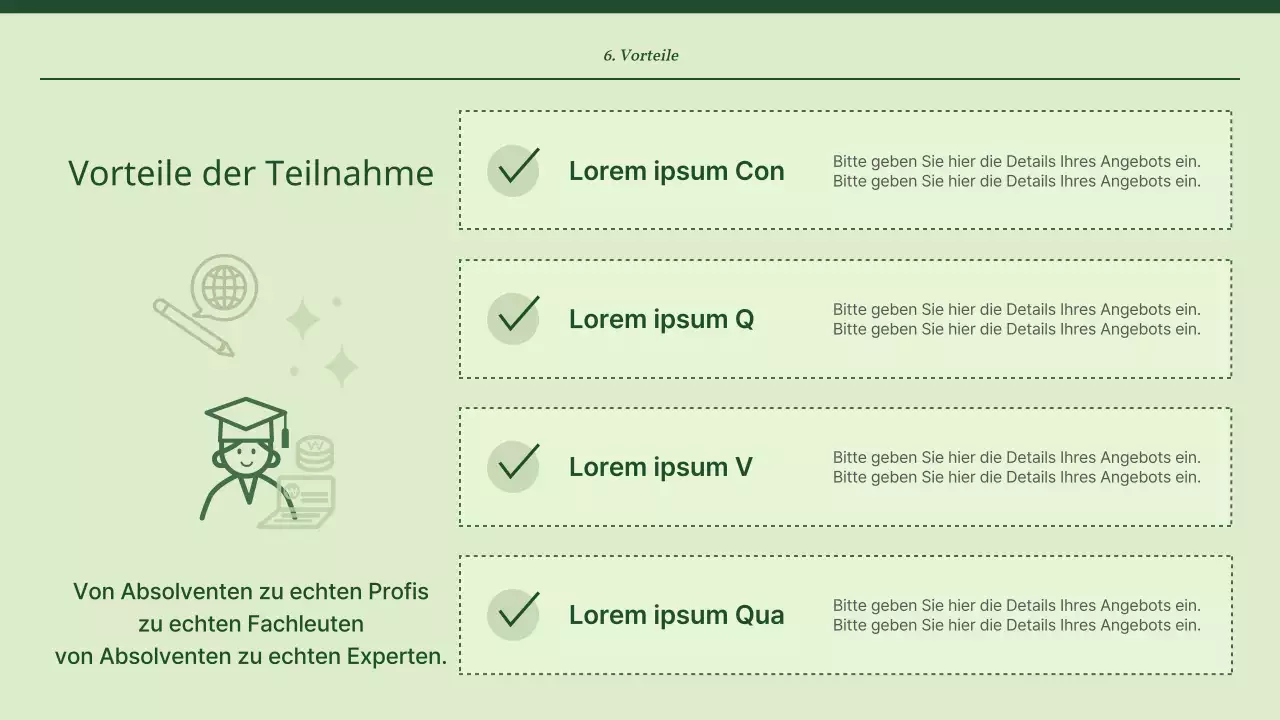Click the 'Von Absolventen zu echten Profis' line
This screenshot has height=720, width=1280.
[251, 591]
